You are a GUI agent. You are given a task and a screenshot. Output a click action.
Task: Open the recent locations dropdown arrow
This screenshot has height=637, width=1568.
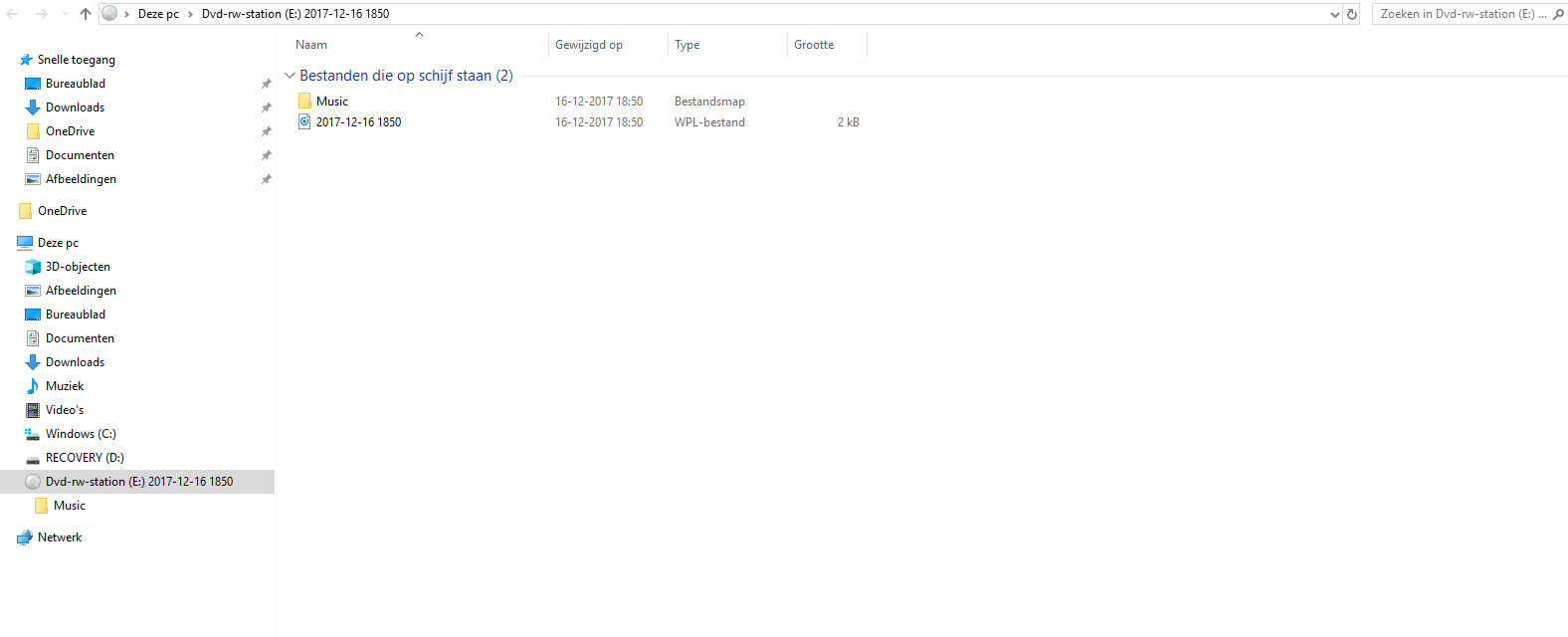65,14
